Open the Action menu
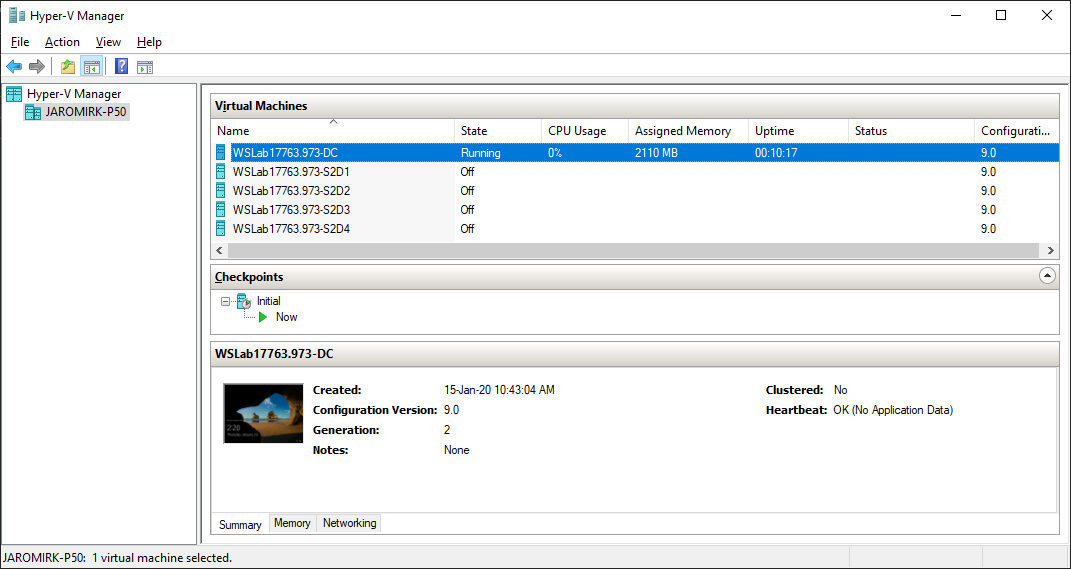 click(62, 42)
